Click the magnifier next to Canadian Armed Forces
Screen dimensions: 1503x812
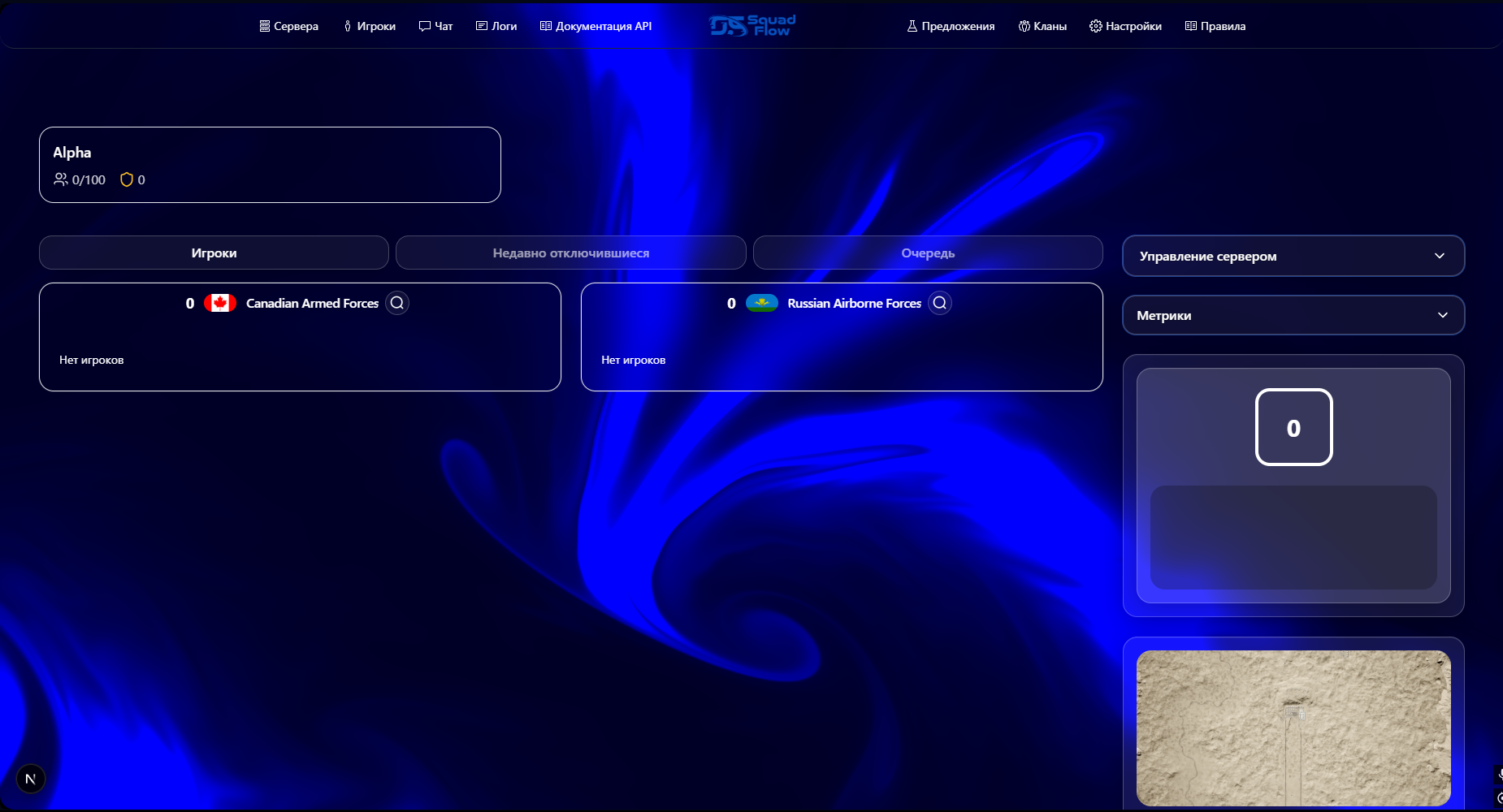[x=397, y=303]
